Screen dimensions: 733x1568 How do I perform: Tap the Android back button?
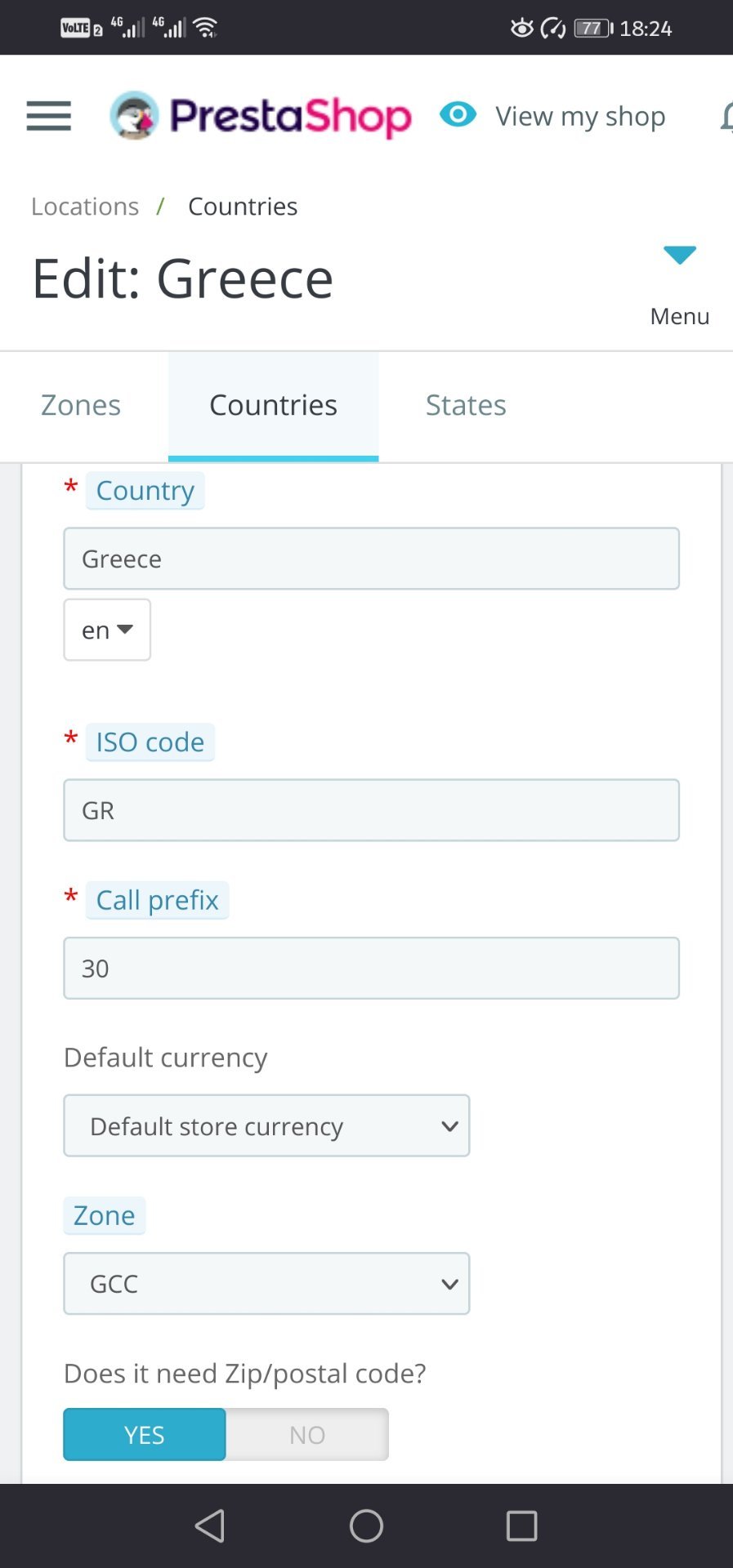(210, 1525)
